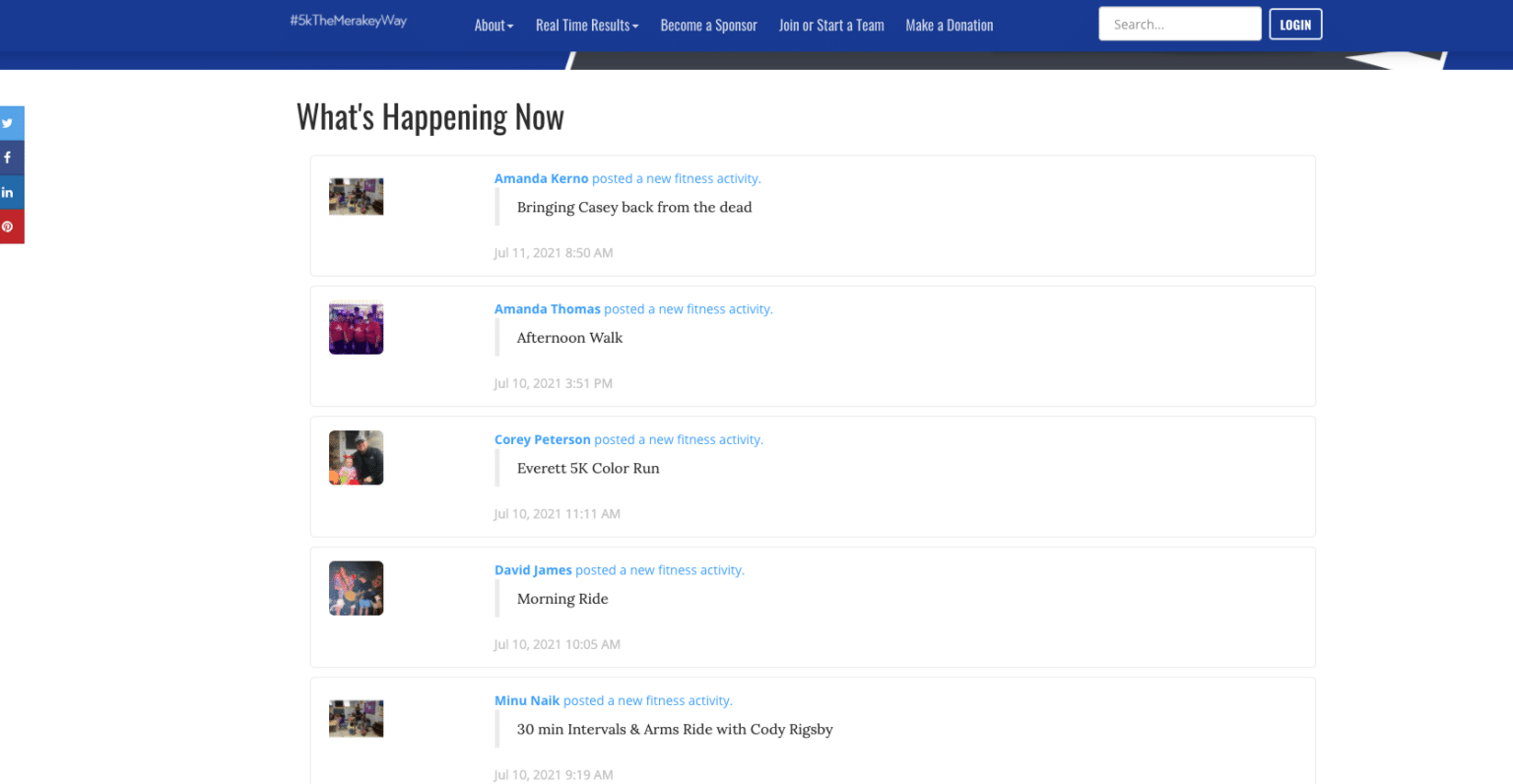Image resolution: width=1513 pixels, height=784 pixels.
Task: Share page via Facebook icon
Action: tap(8, 158)
